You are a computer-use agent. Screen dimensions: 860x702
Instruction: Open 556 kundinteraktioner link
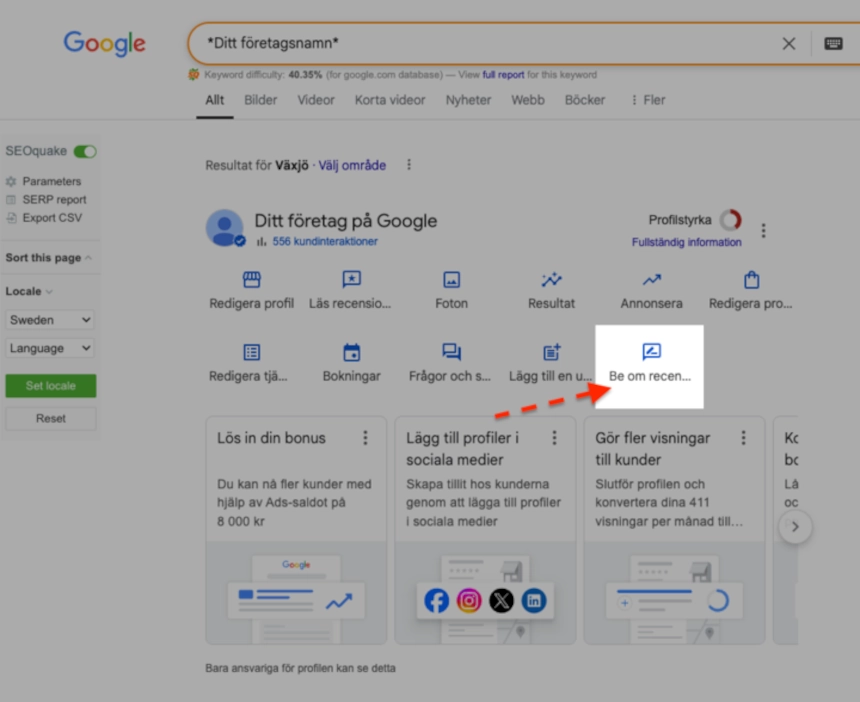coord(325,241)
